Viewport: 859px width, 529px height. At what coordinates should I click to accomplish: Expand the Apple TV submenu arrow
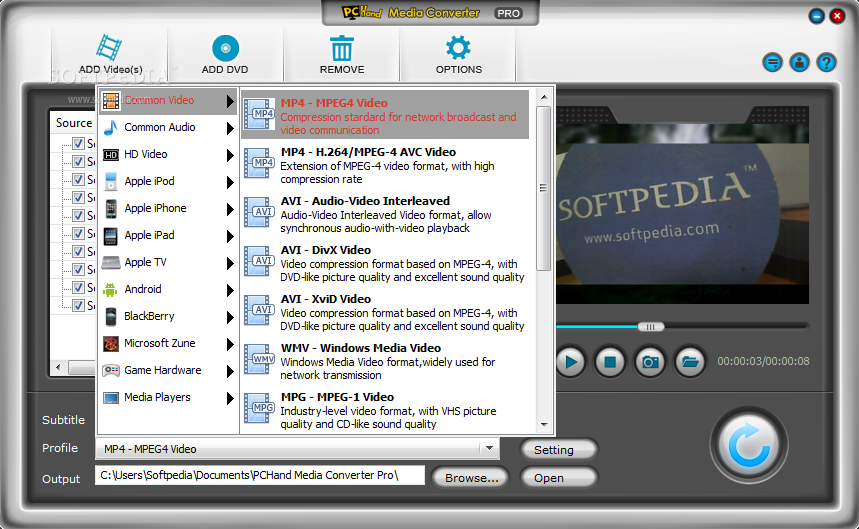pos(230,263)
